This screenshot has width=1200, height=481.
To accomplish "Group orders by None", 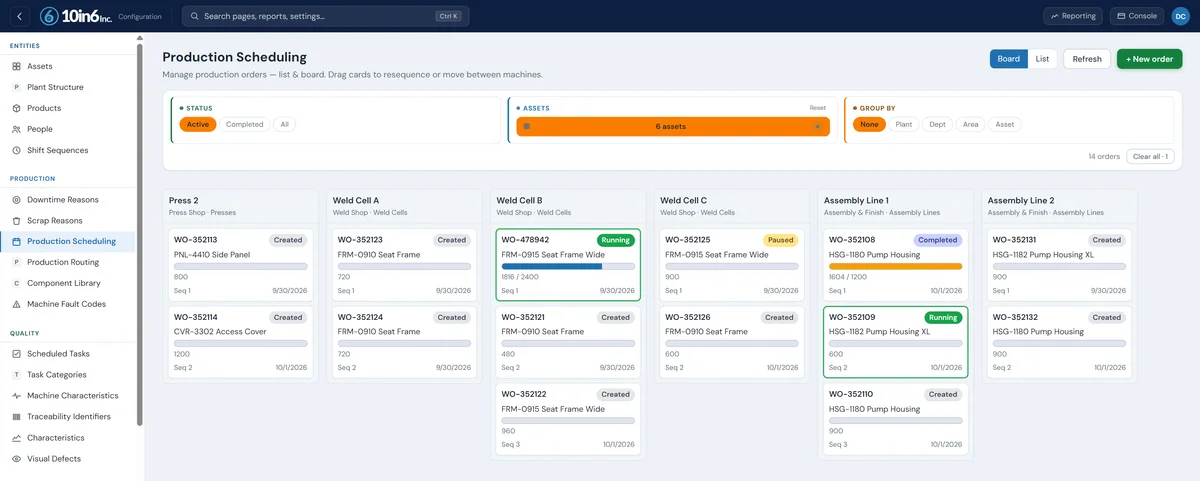I will tap(869, 125).
